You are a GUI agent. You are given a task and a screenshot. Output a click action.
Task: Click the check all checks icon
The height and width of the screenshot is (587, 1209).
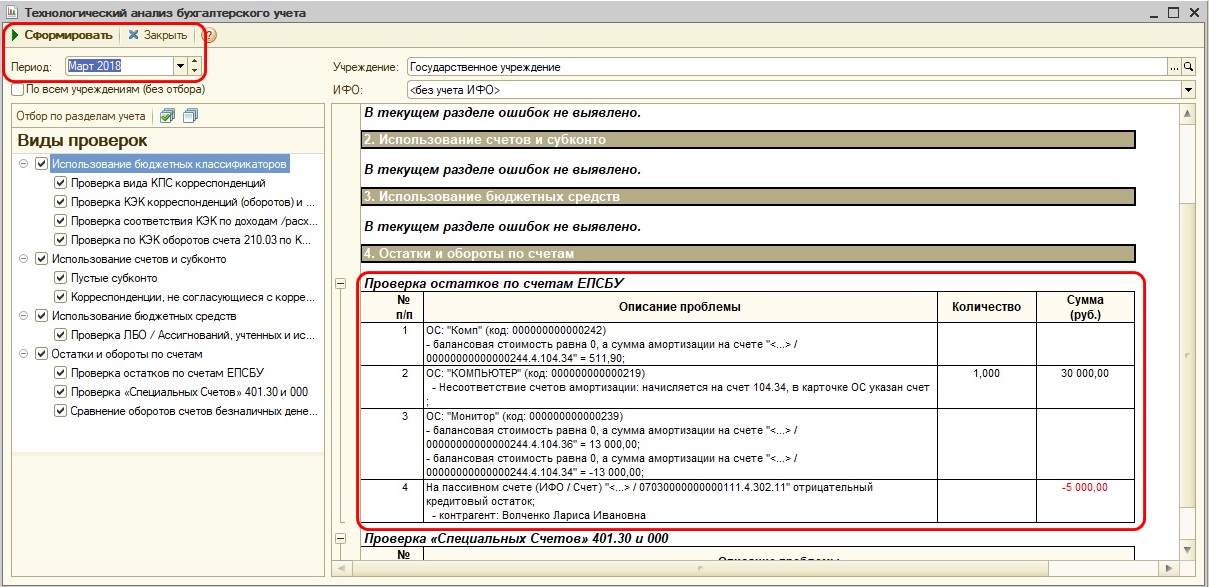168,116
